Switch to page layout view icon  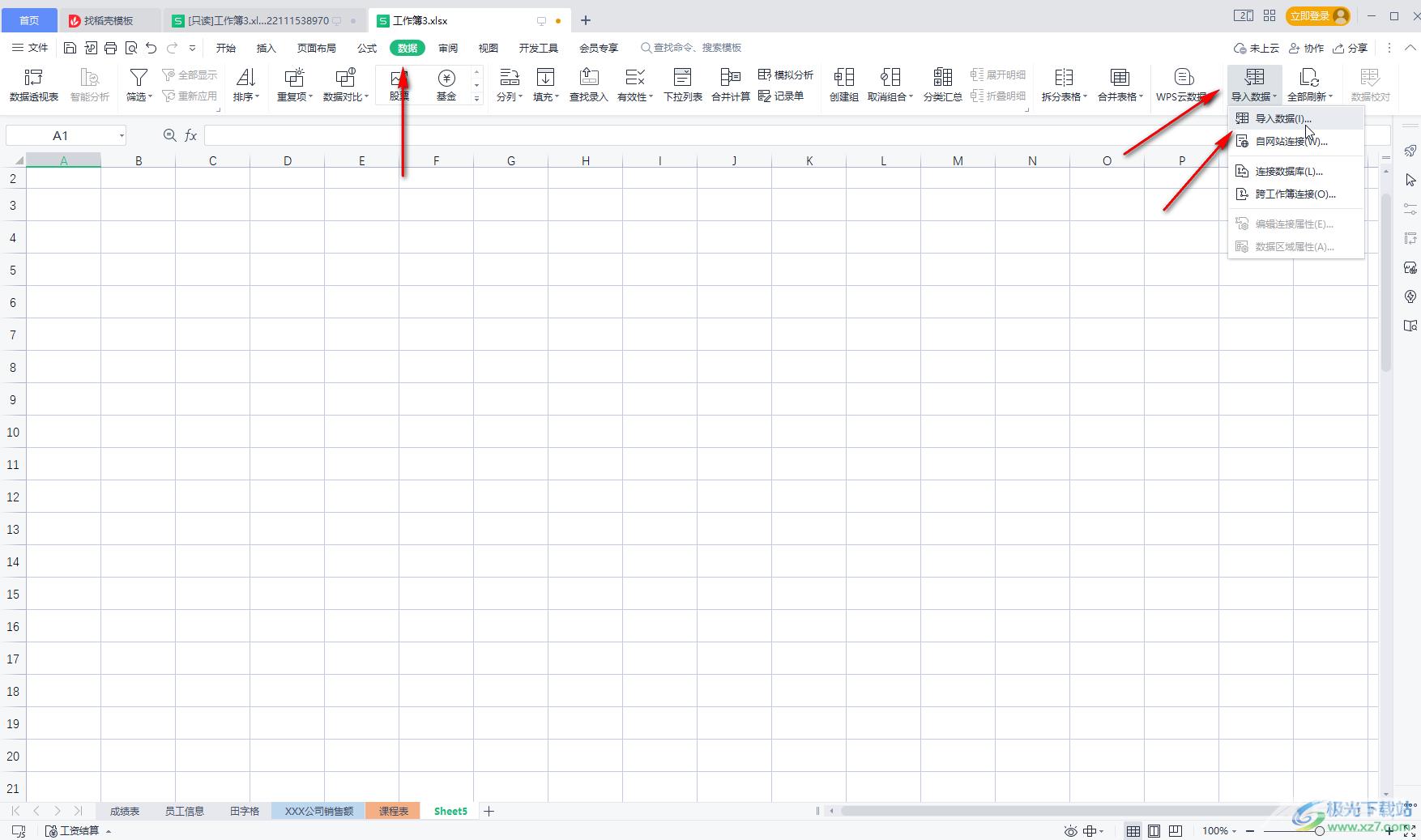1154,831
